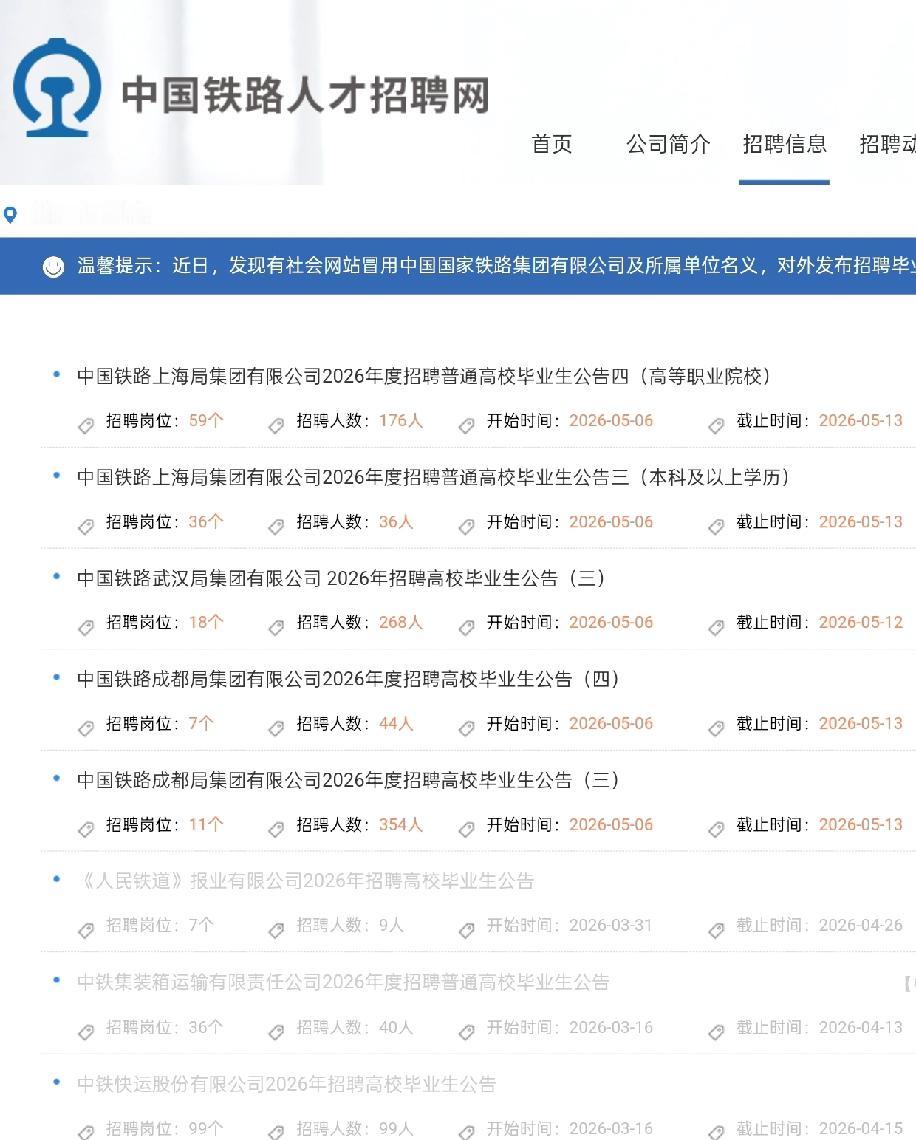Click tag icon beside 招聘人数 36人

276,526
